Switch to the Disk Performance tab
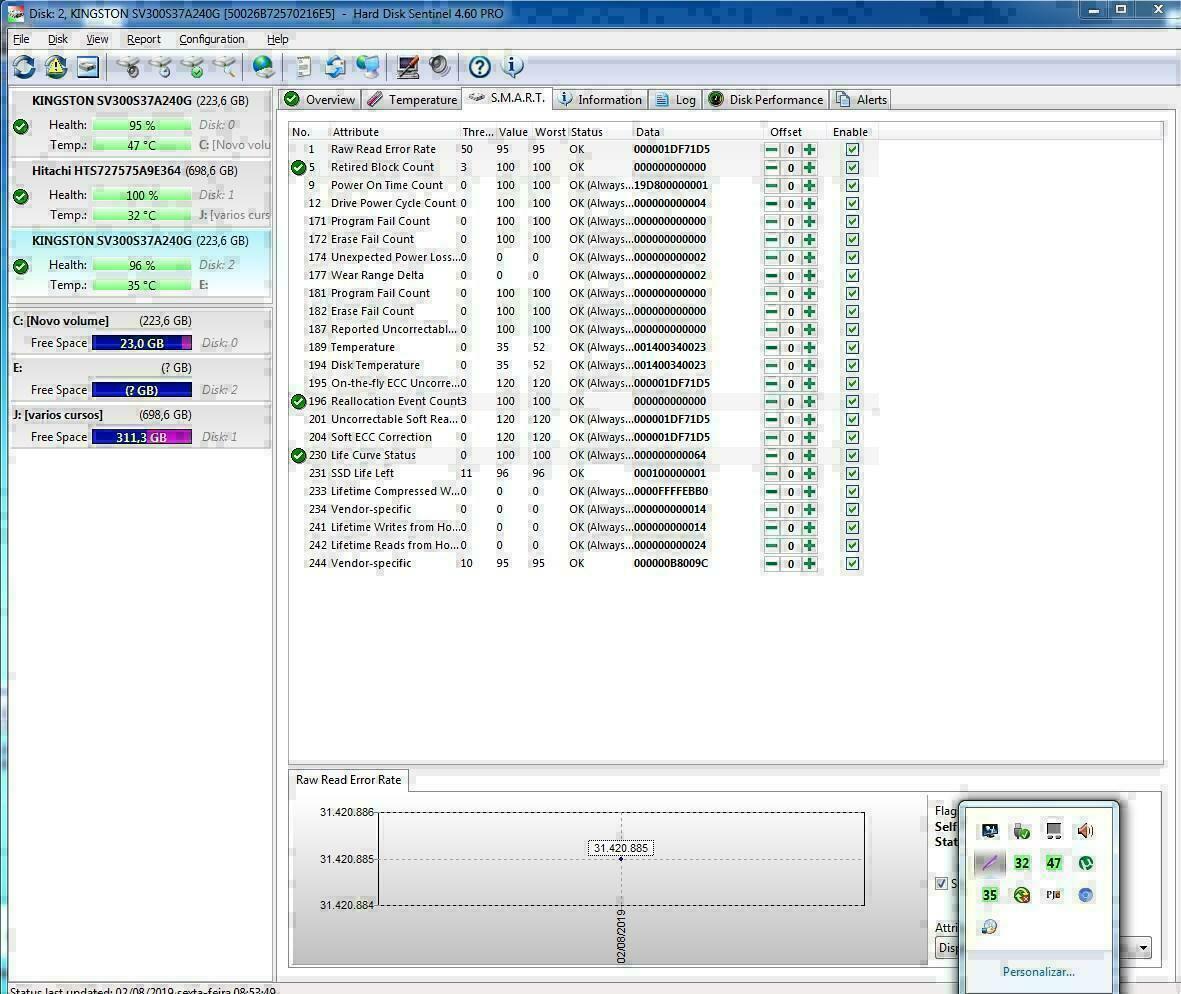Image resolution: width=1181 pixels, height=994 pixels. [x=766, y=99]
